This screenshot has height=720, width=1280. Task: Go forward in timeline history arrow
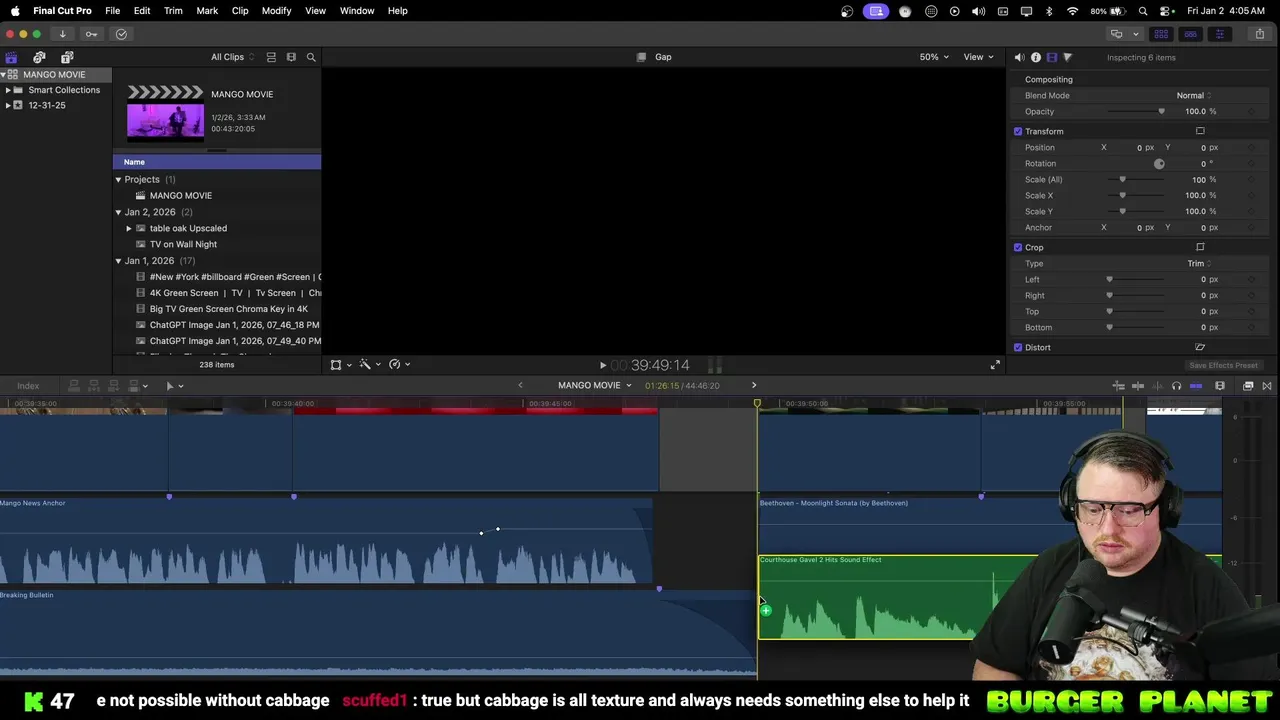[754, 386]
